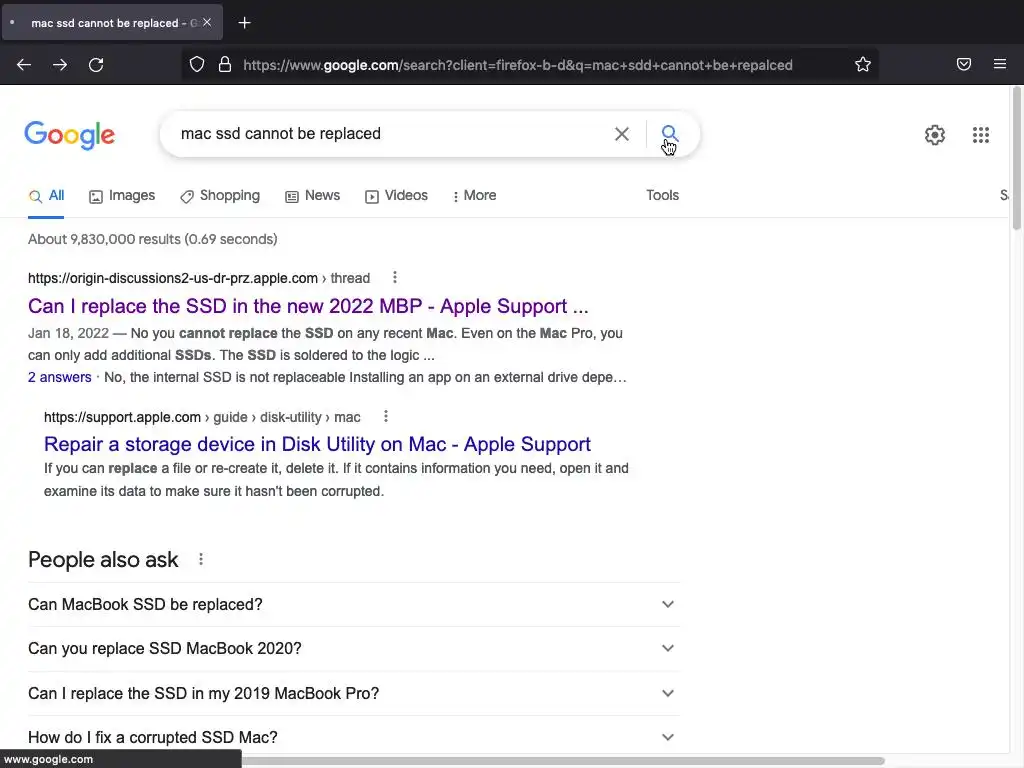Open 'Can I replace the SSD in the new 2022 MBP' result
The width and height of the screenshot is (1024, 768).
point(308,306)
